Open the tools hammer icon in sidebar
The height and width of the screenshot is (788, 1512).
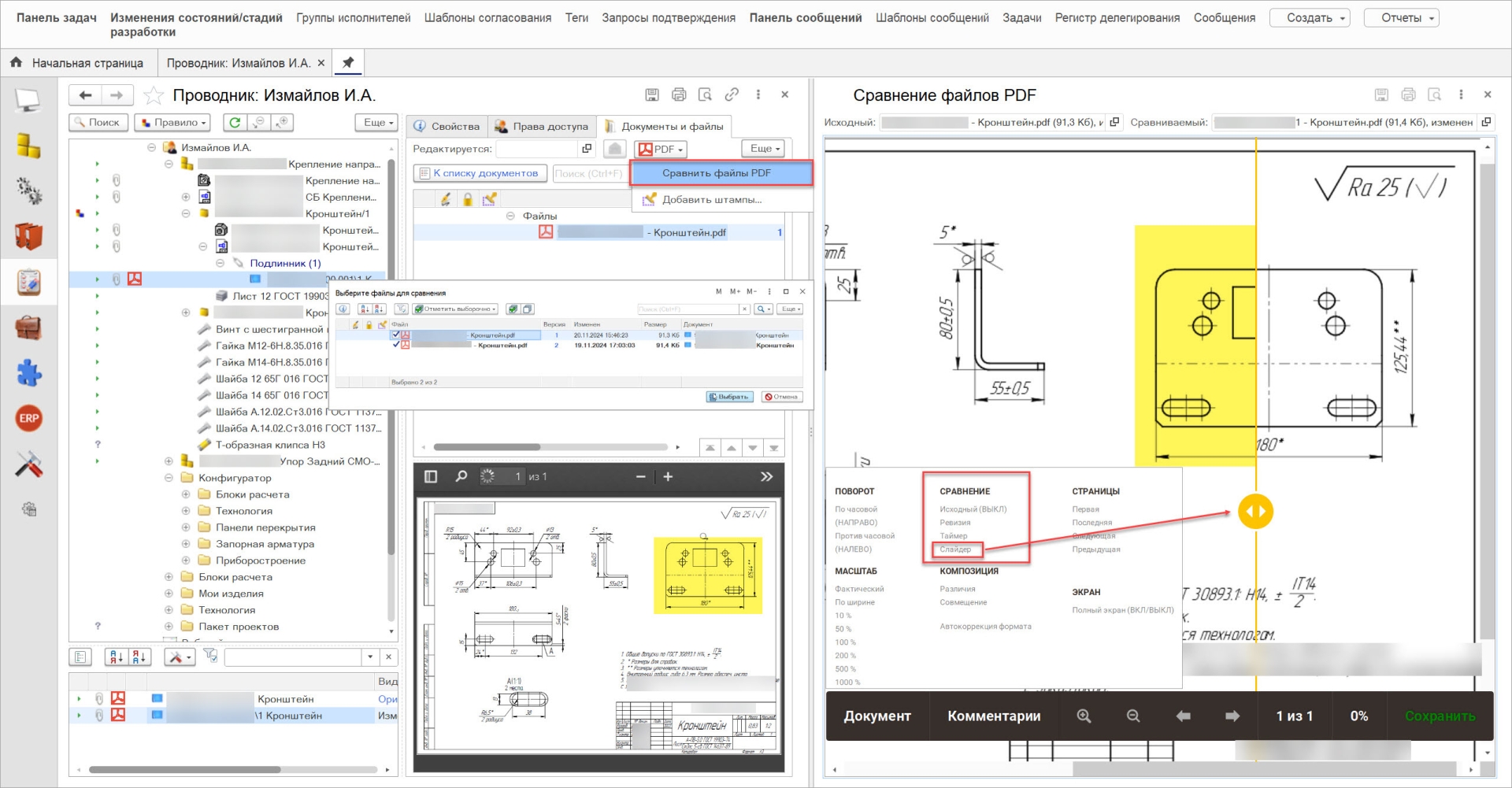pos(28,464)
